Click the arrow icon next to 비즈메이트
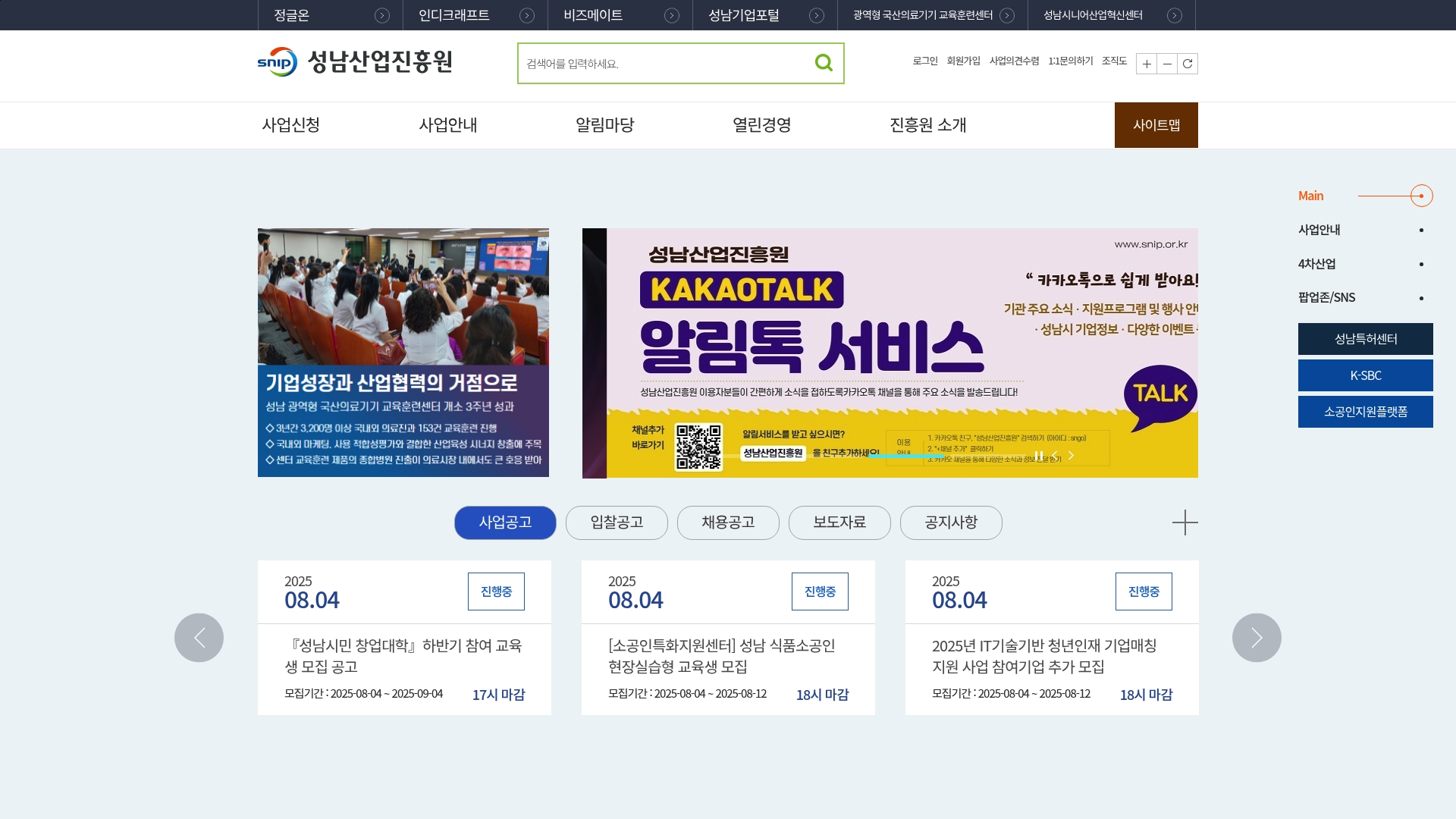Screen dimensions: 1456x819 coord(672,15)
